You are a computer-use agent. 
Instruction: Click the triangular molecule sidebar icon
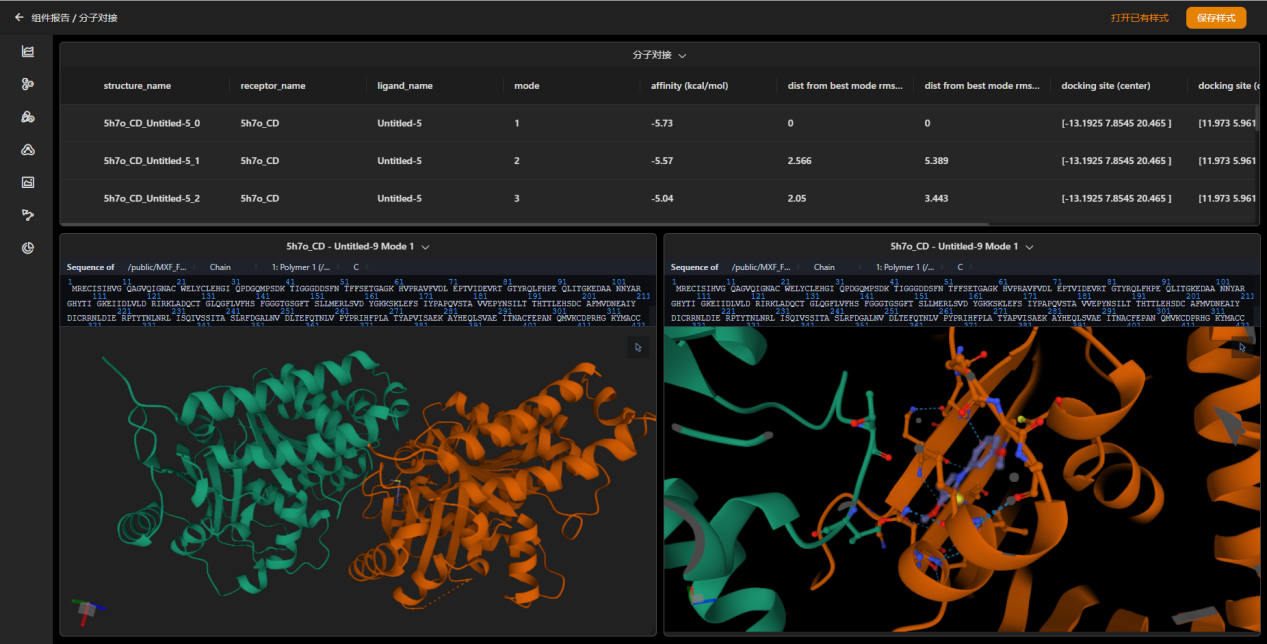click(28, 150)
